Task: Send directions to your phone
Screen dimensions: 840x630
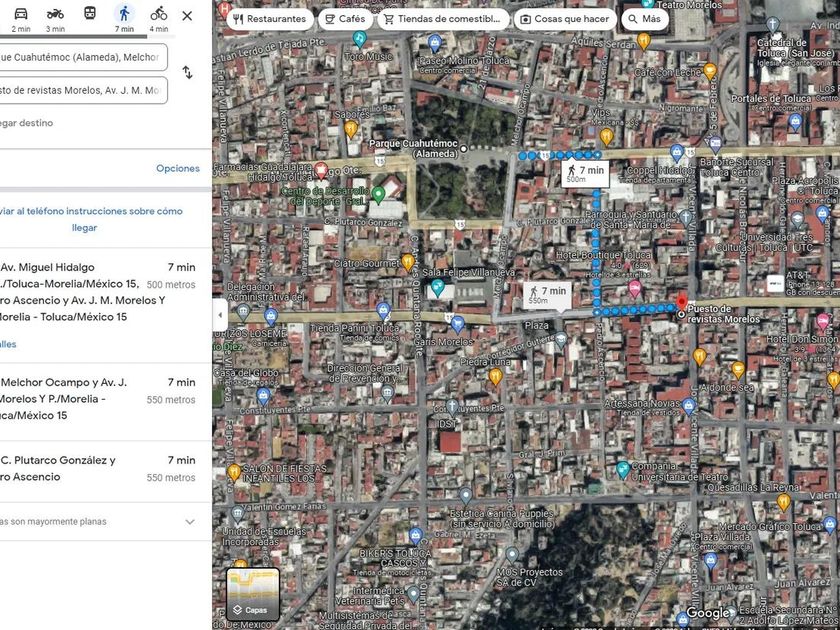Action: tap(90, 219)
